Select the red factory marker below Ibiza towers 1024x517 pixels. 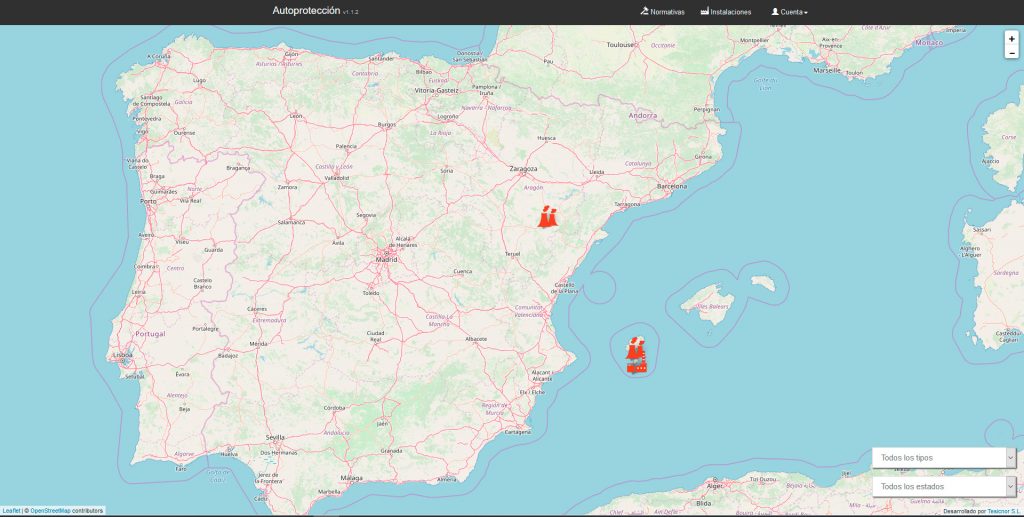(637, 366)
